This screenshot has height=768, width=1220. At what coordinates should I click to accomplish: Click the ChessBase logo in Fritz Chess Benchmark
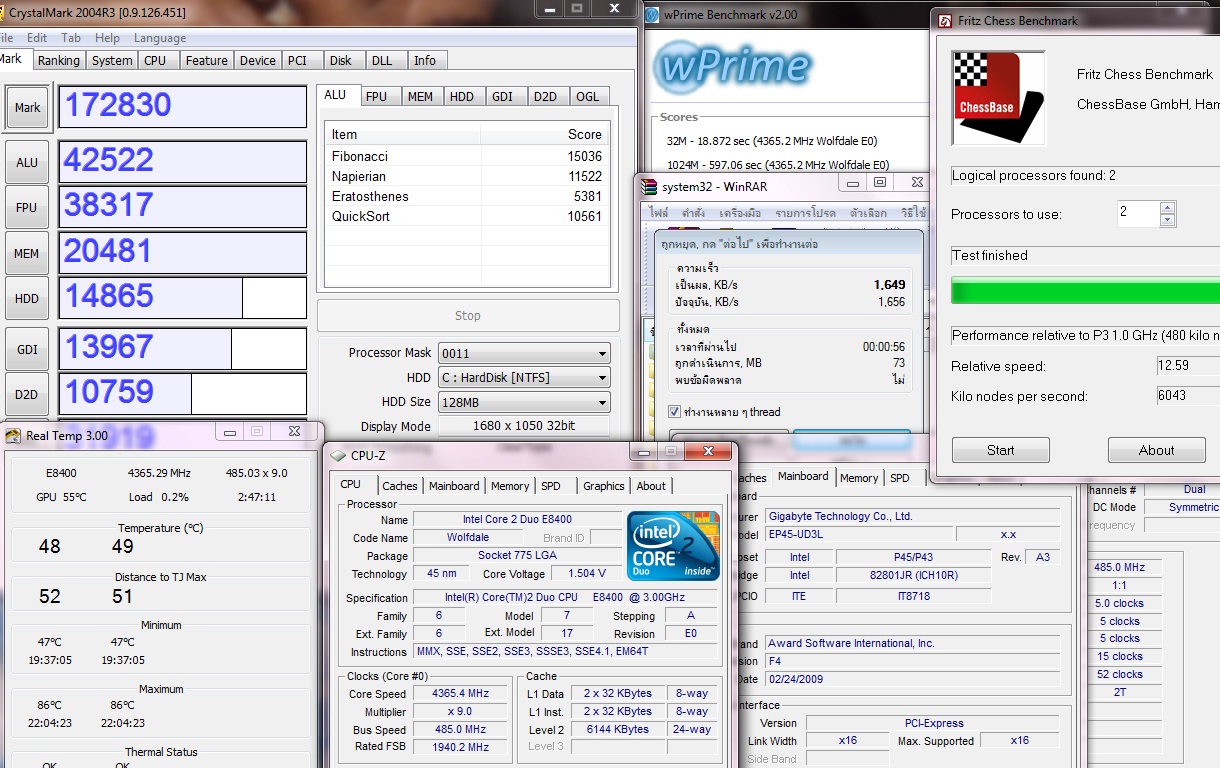pos(999,98)
